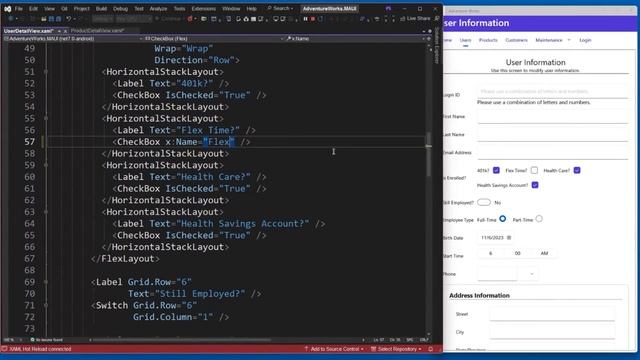
Task: Click the account profile badge
Action: click(388, 9)
